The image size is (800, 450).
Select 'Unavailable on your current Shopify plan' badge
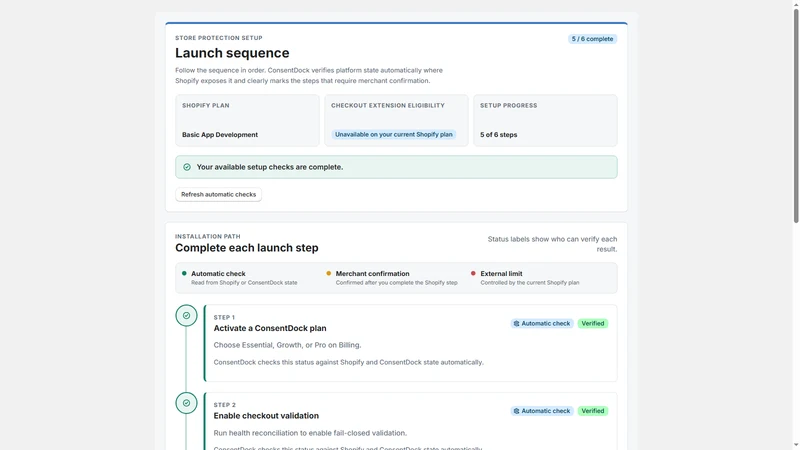pos(393,135)
